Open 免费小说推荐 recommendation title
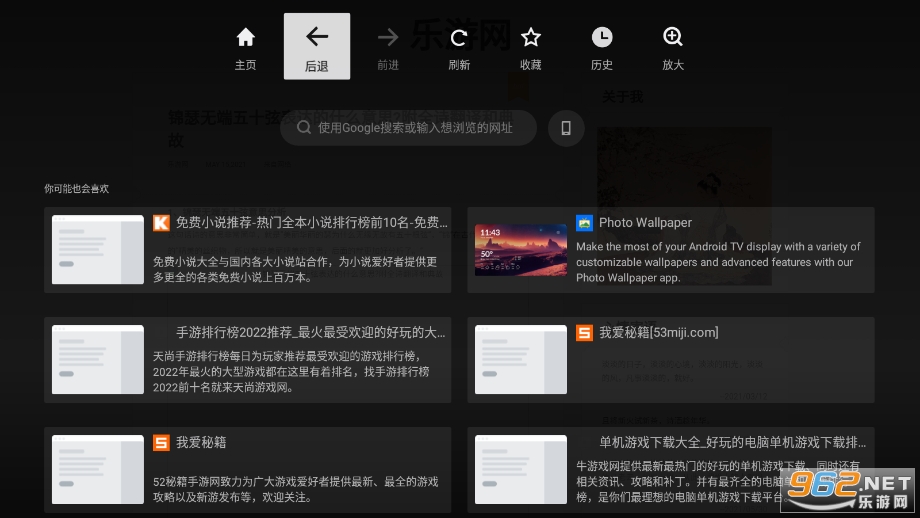Viewport: 920px width, 518px height. click(x=312, y=222)
